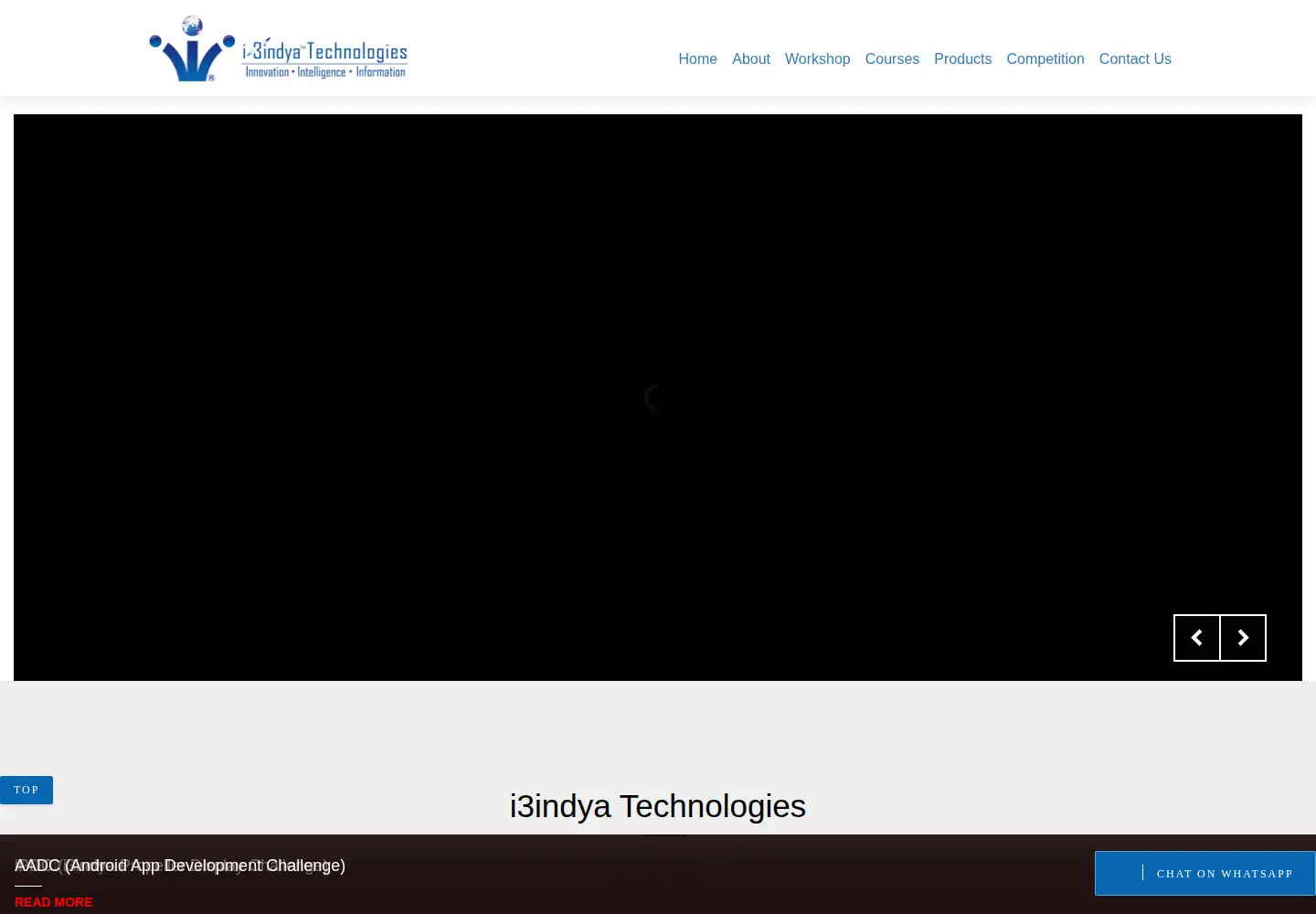Open the Home menu item
This screenshot has height=914, width=1316.
click(697, 58)
